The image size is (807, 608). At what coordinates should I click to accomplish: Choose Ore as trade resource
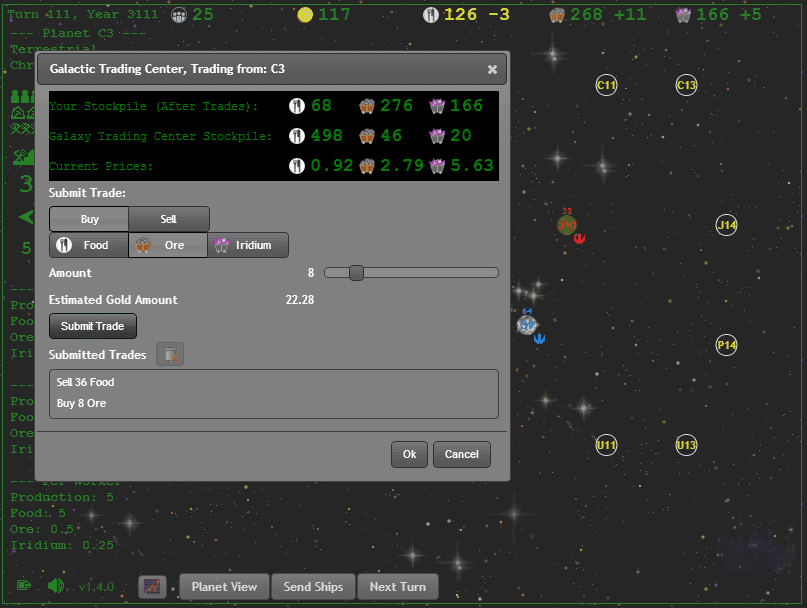[x=168, y=245]
